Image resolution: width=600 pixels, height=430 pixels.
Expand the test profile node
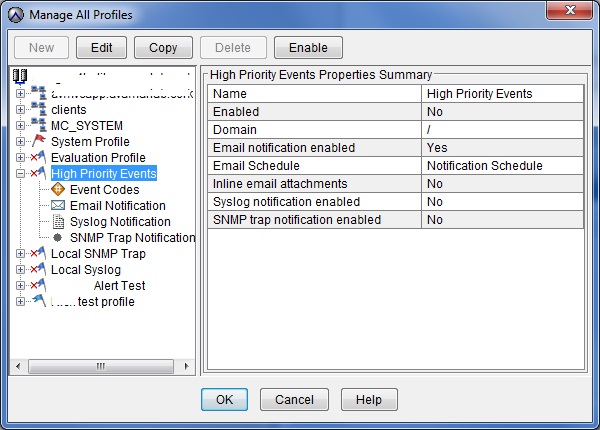(x=20, y=302)
